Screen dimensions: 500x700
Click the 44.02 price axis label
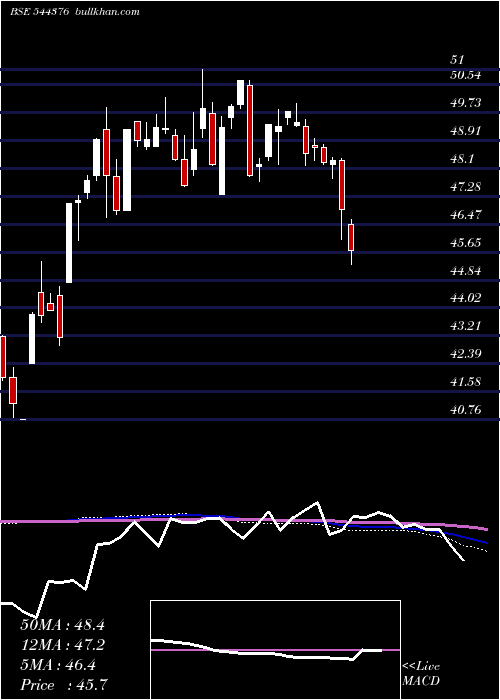point(466,298)
